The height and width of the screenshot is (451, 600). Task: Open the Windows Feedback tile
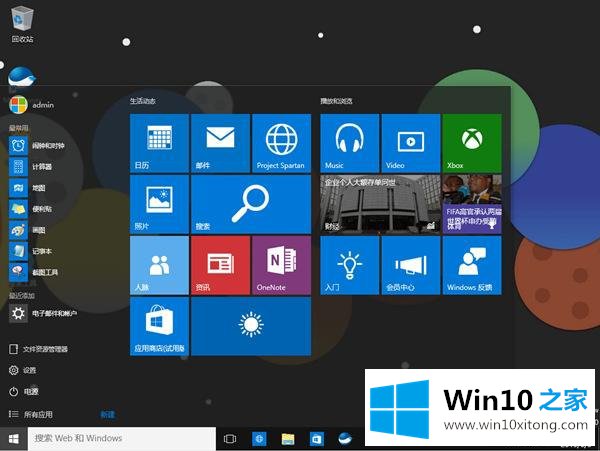point(472,265)
